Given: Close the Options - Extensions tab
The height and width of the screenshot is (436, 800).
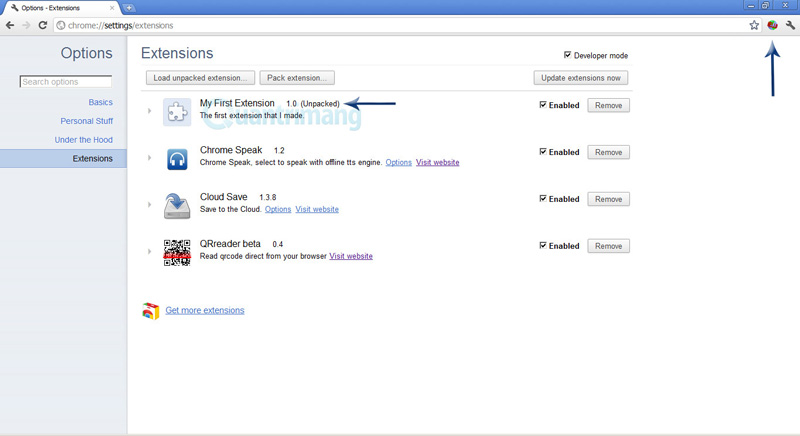Looking at the screenshot, I should point(112,8).
